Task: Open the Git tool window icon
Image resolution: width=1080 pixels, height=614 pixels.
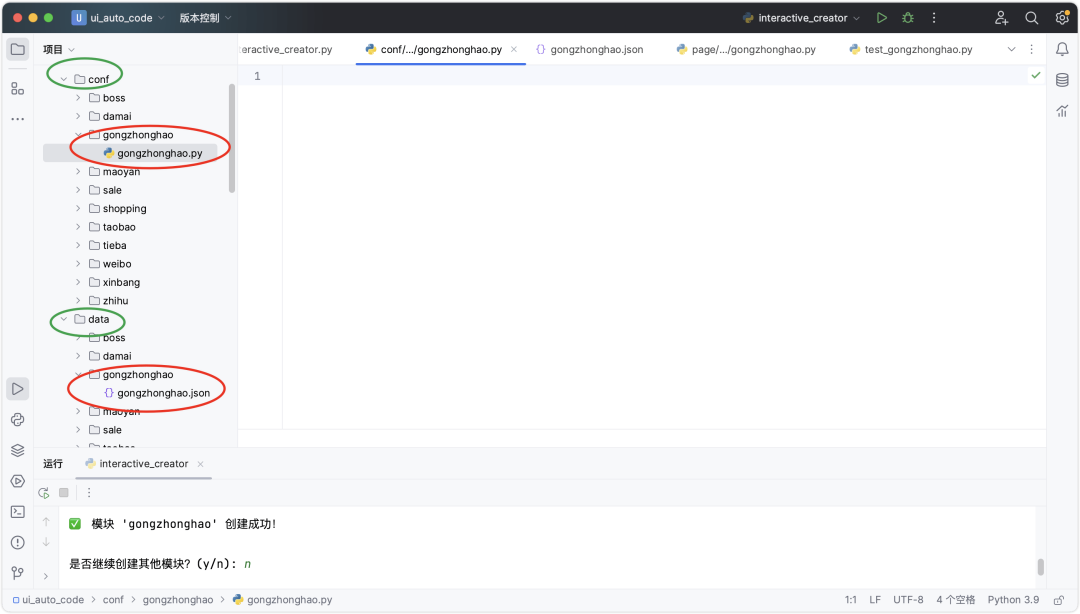Action: pos(18,573)
